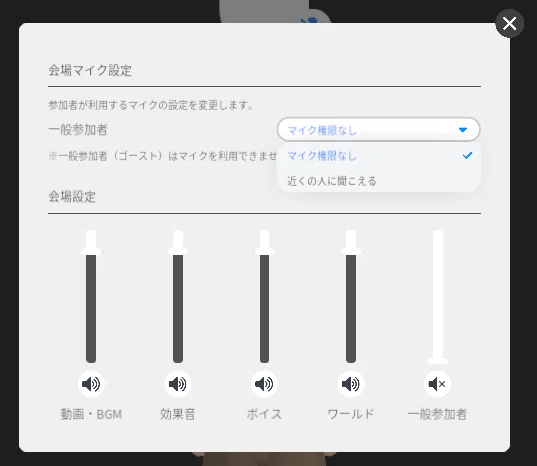
Task: Click the 効果音 volume slider handle
Action: pyautogui.click(x=178, y=252)
